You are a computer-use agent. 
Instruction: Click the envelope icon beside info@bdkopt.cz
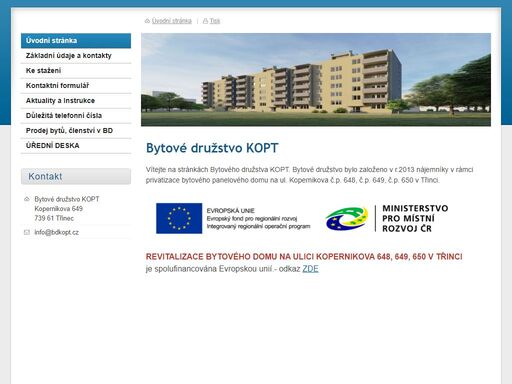[x=27, y=232]
